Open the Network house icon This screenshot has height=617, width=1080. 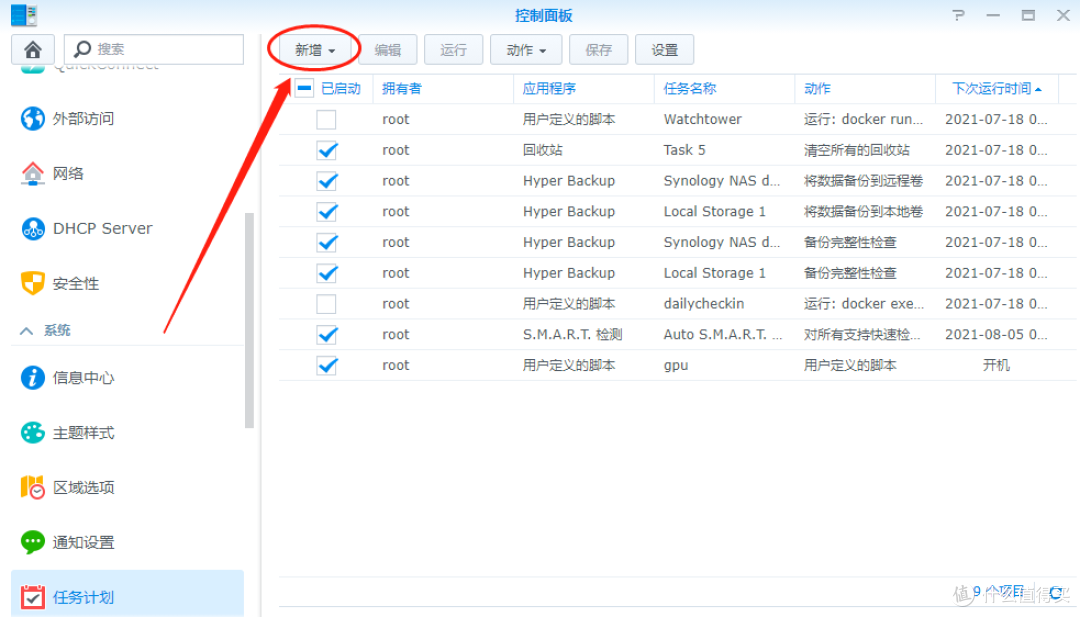[32, 174]
